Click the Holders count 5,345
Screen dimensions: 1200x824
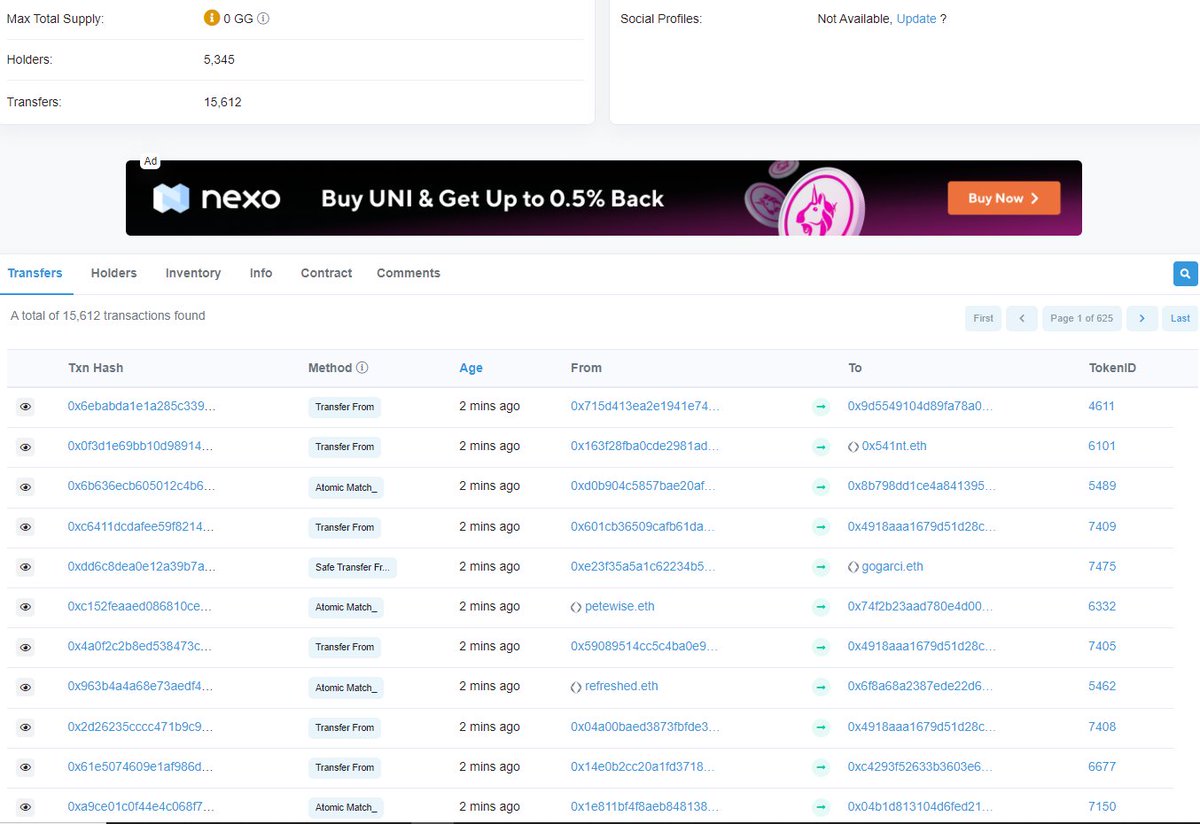[x=219, y=60]
